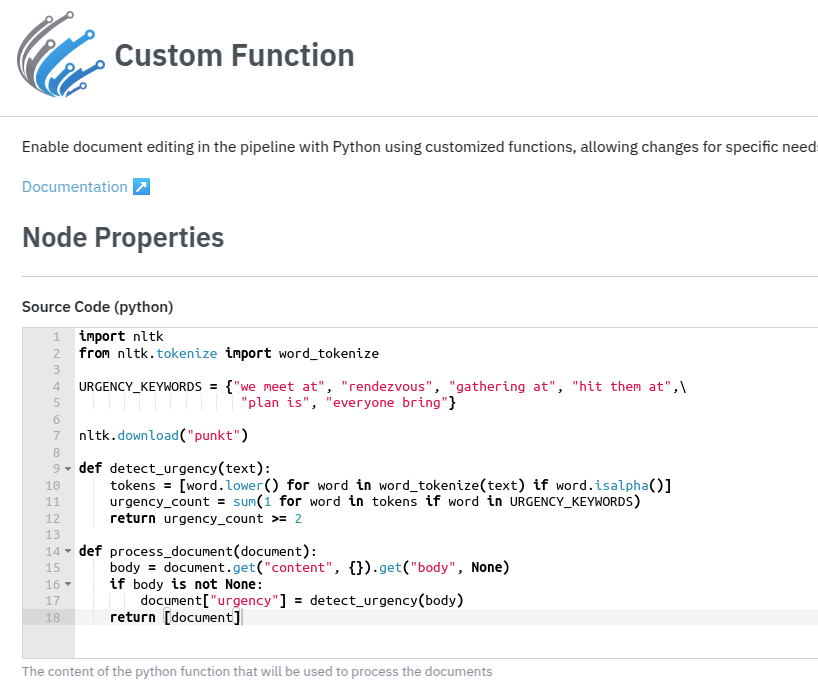Open the Documentation link
The height and width of the screenshot is (685, 818).
(75, 187)
